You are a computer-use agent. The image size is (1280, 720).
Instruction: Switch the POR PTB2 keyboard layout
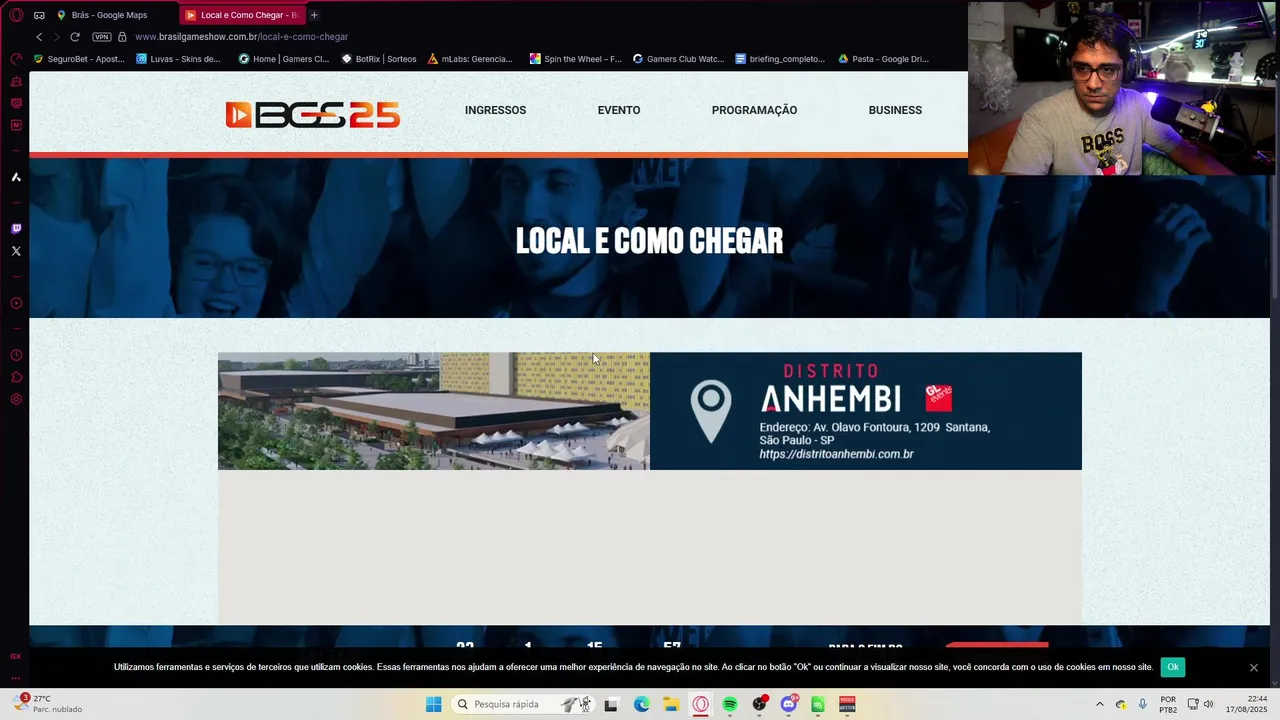tap(1168, 704)
